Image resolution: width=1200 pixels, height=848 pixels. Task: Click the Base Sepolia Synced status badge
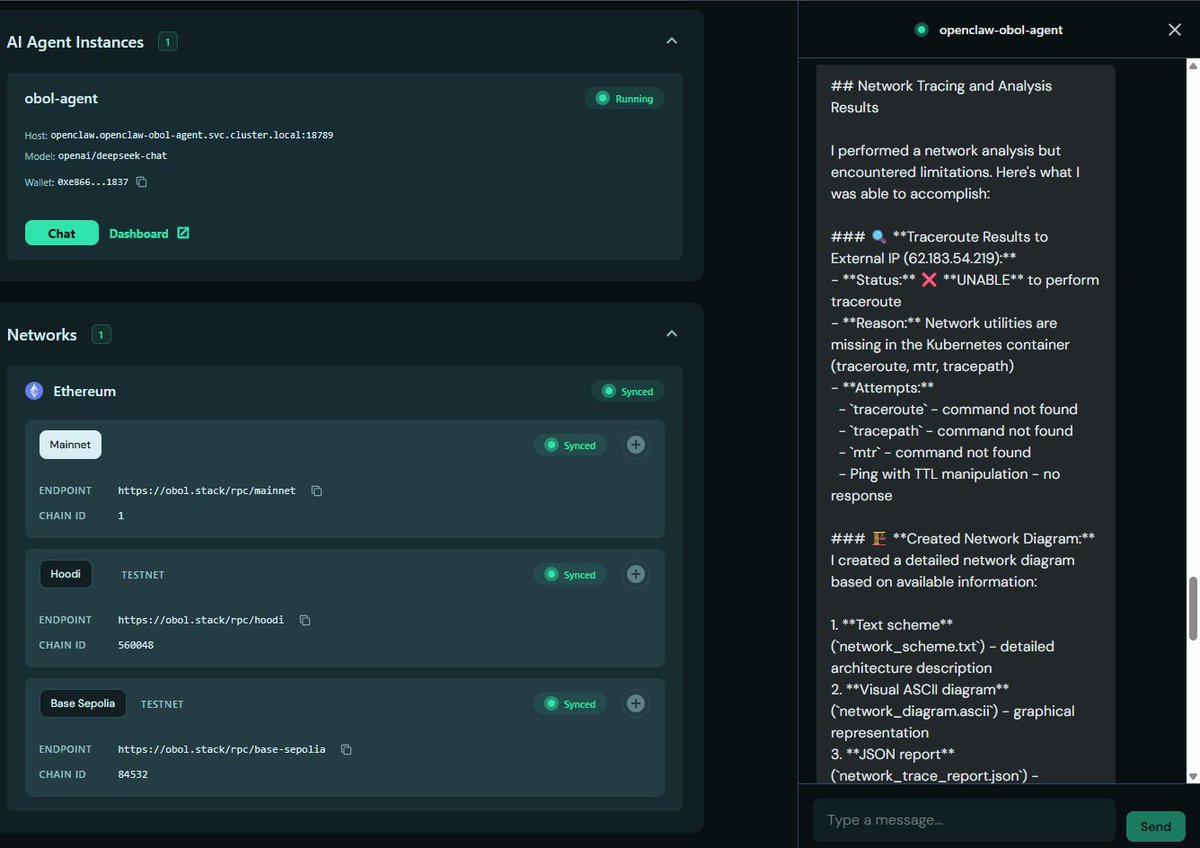point(570,703)
